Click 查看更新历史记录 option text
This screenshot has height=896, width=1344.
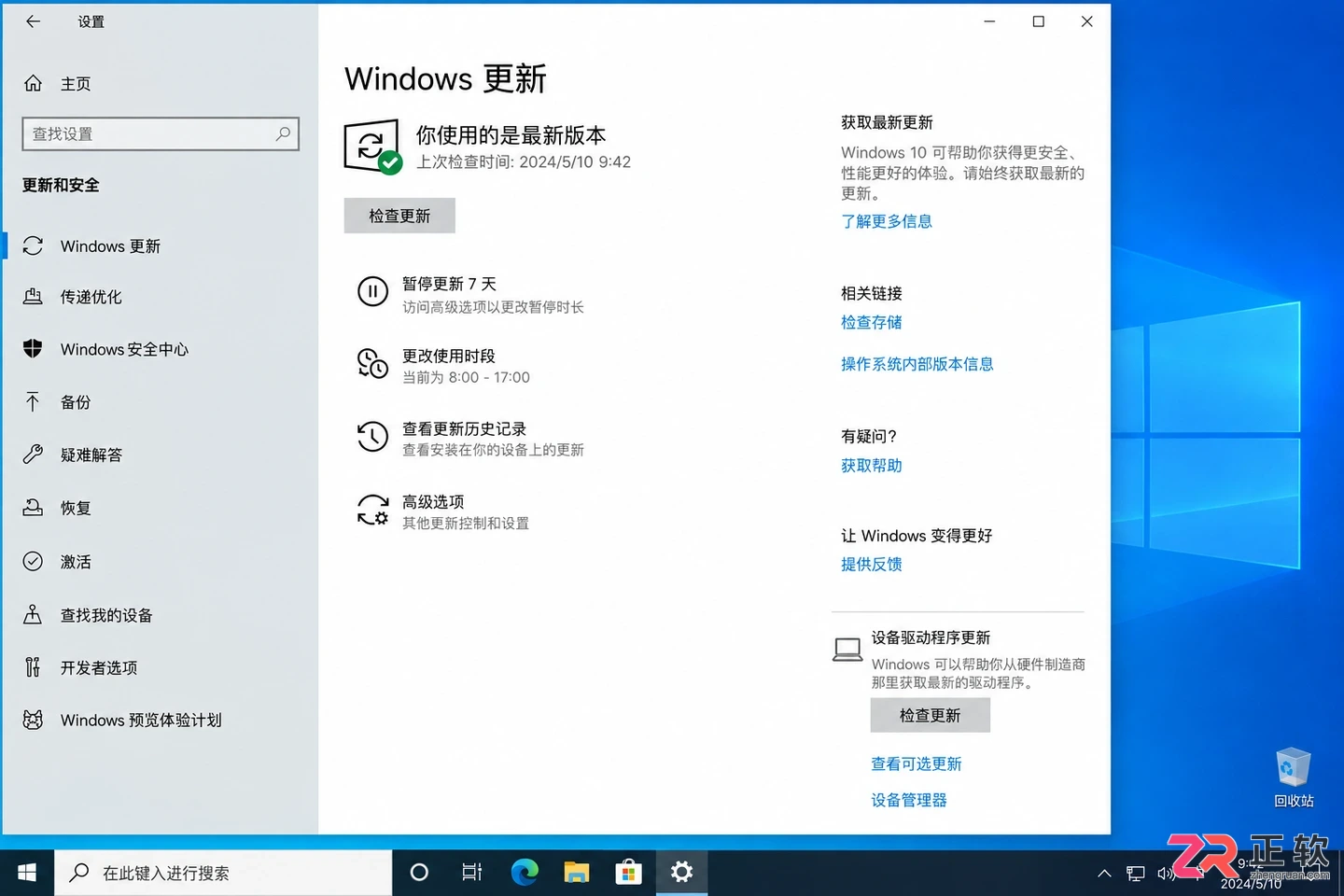pos(464,428)
